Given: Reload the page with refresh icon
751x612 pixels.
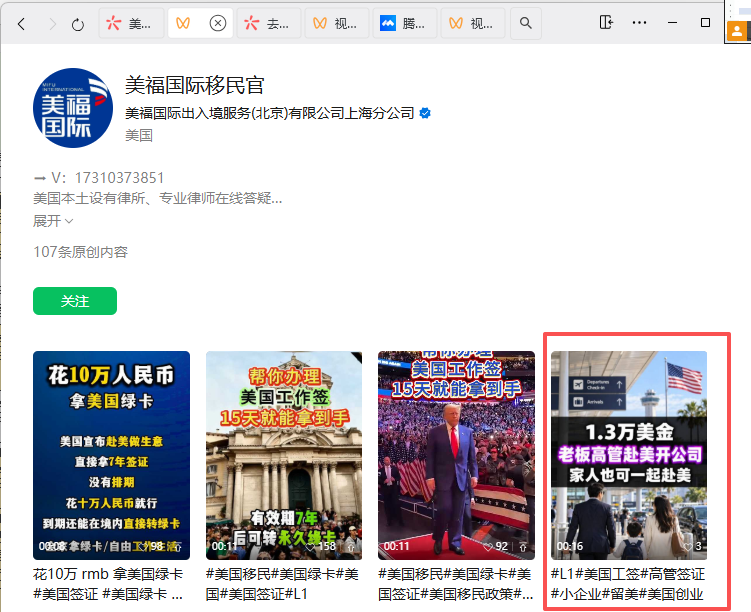Looking at the screenshot, I should pyautogui.click(x=78, y=24).
